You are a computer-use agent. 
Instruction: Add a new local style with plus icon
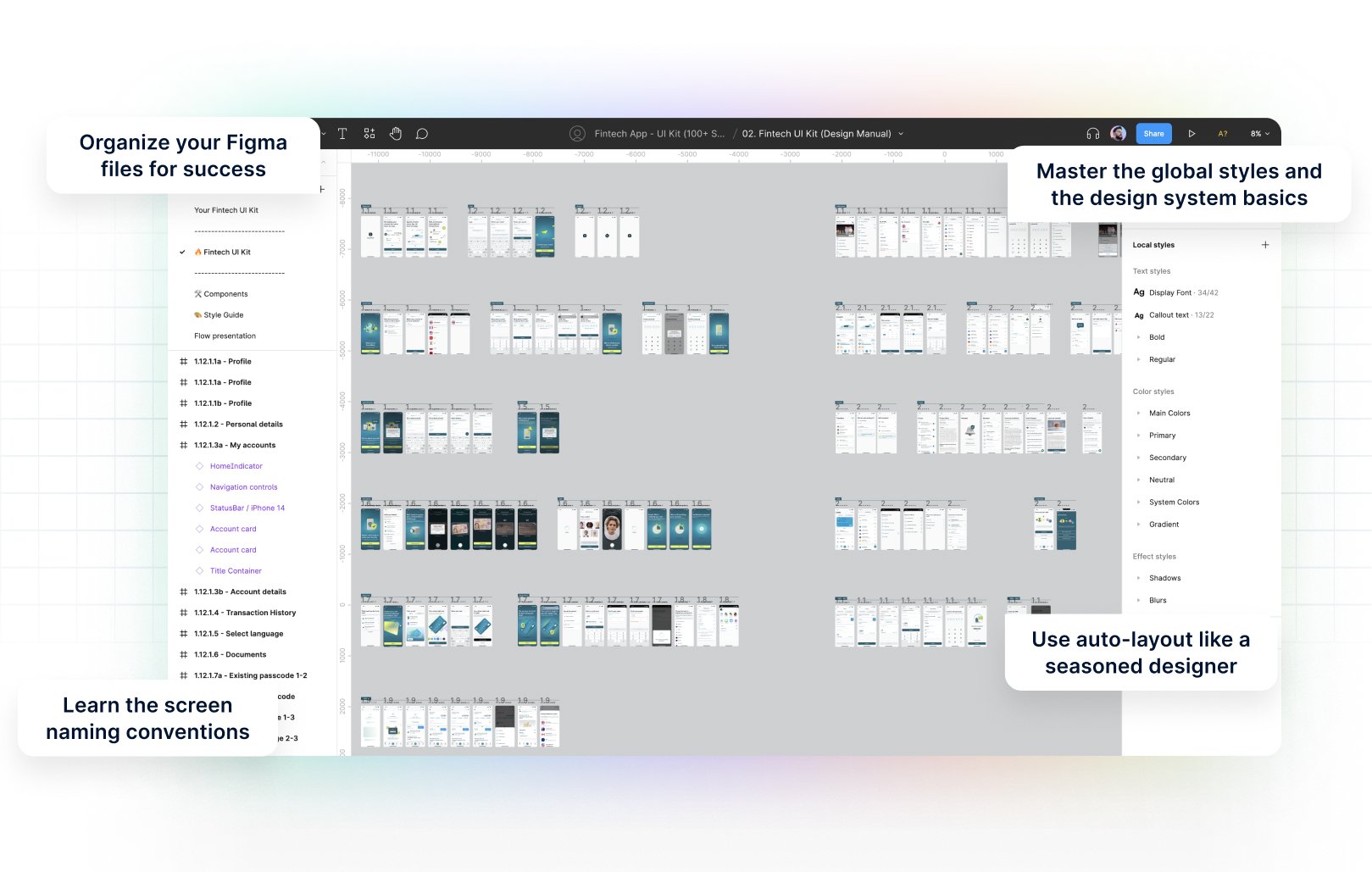pos(1265,245)
